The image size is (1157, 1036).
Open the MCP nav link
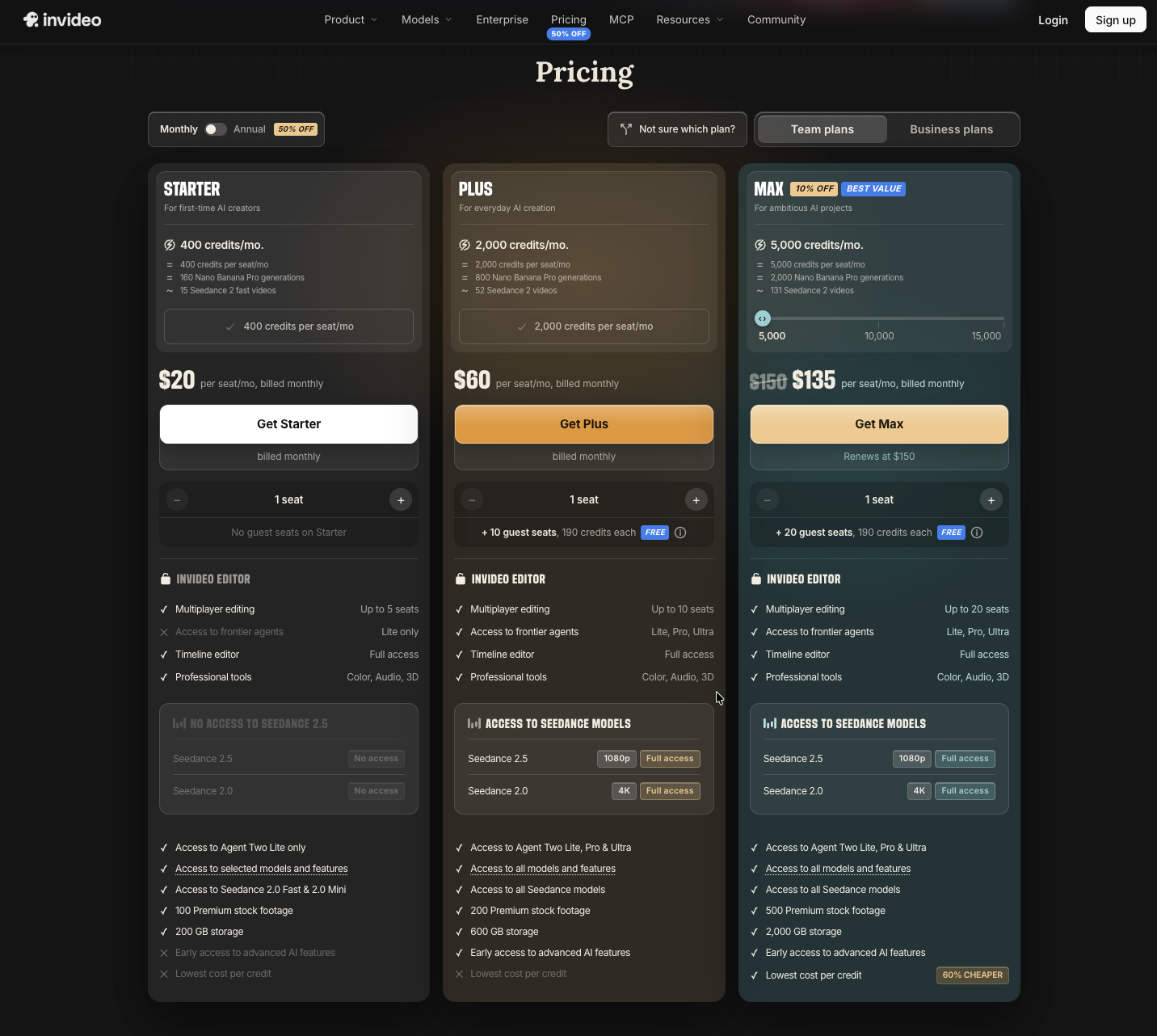(x=621, y=19)
